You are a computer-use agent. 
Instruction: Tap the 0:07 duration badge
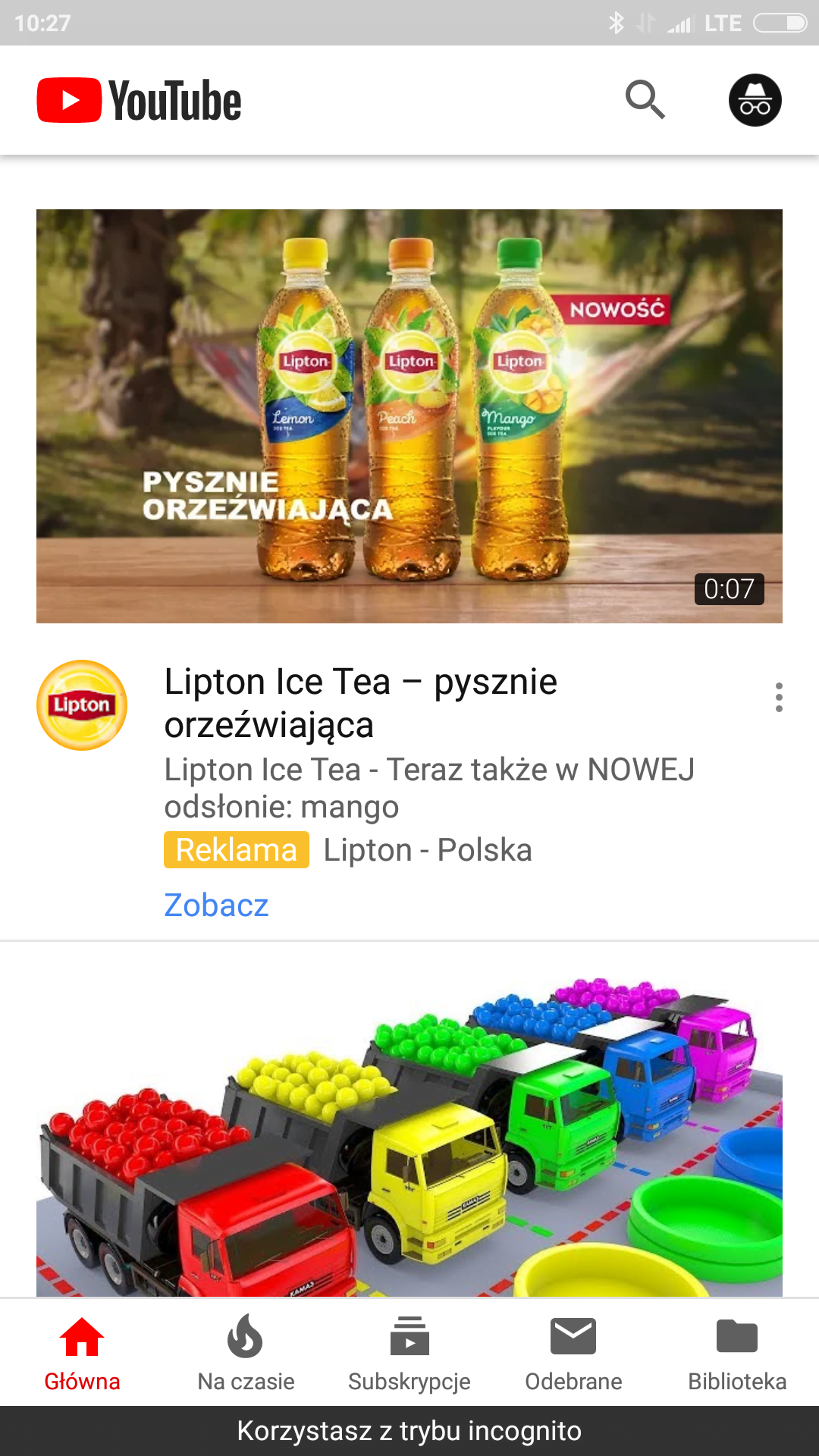click(729, 589)
